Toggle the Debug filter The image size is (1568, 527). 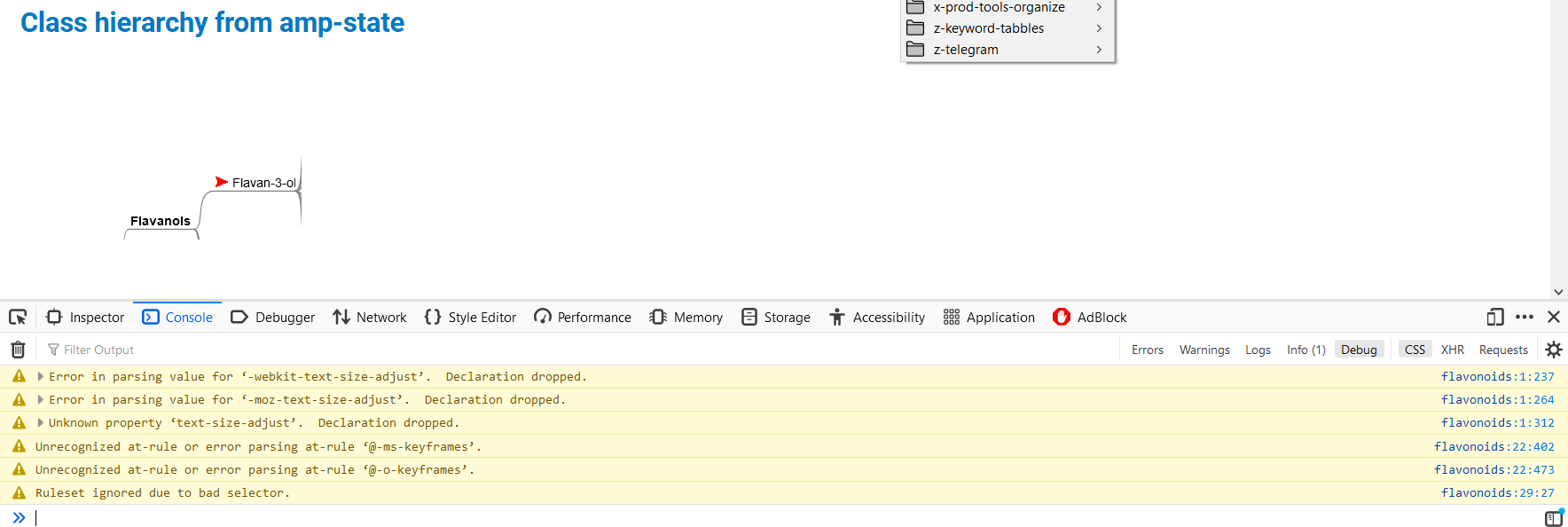pyautogui.click(x=1359, y=350)
